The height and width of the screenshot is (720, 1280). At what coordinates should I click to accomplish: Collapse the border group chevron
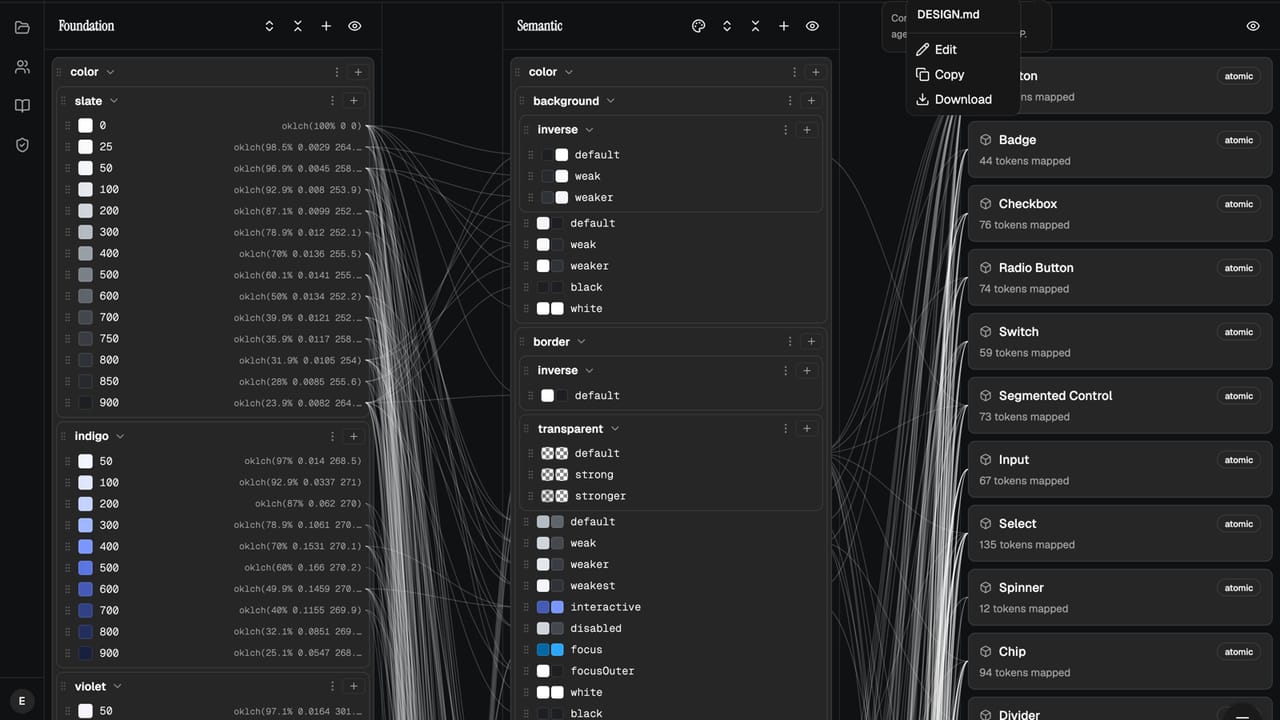pyautogui.click(x=581, y=342)
